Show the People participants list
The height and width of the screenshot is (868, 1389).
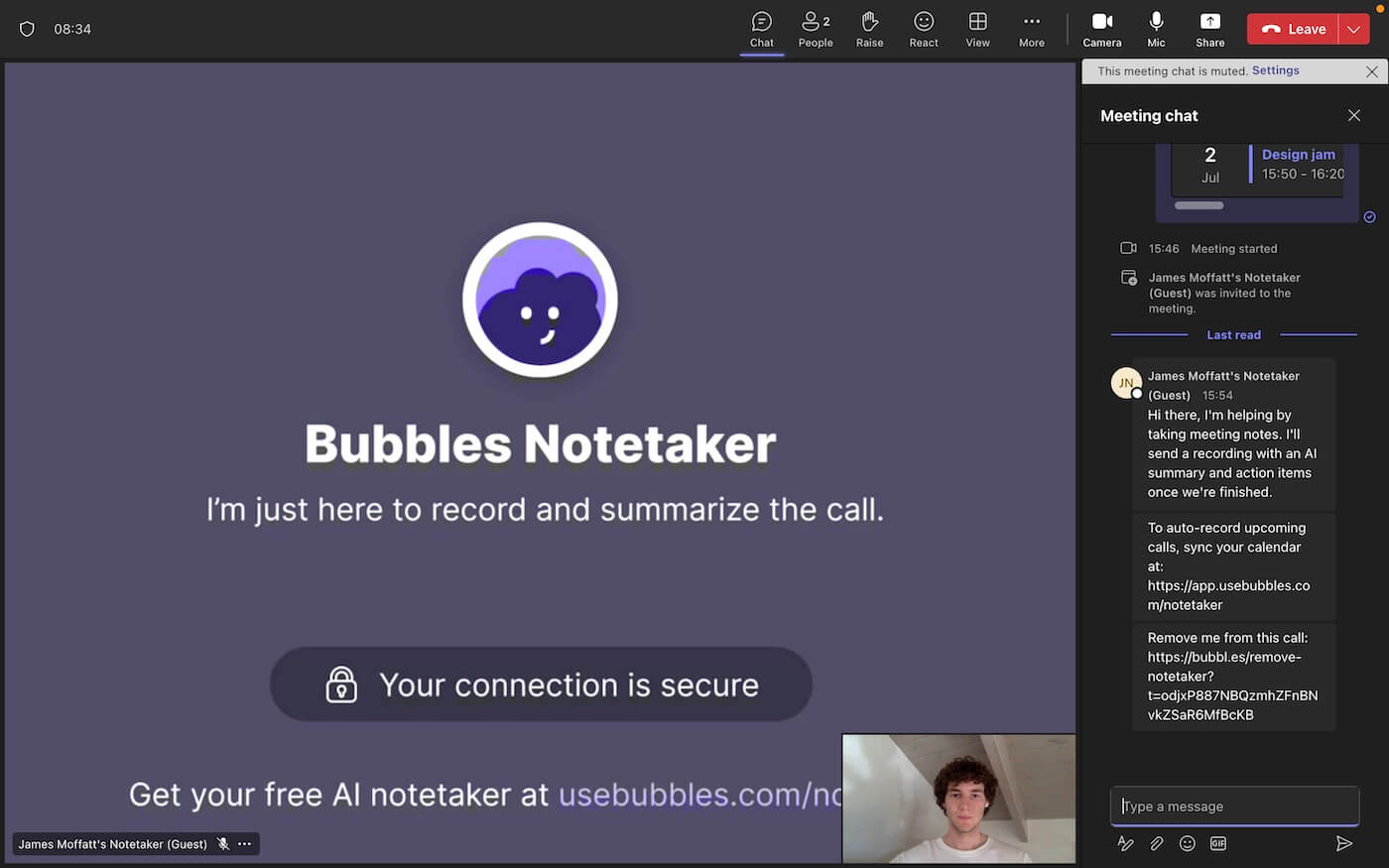(x=816, y=29)
